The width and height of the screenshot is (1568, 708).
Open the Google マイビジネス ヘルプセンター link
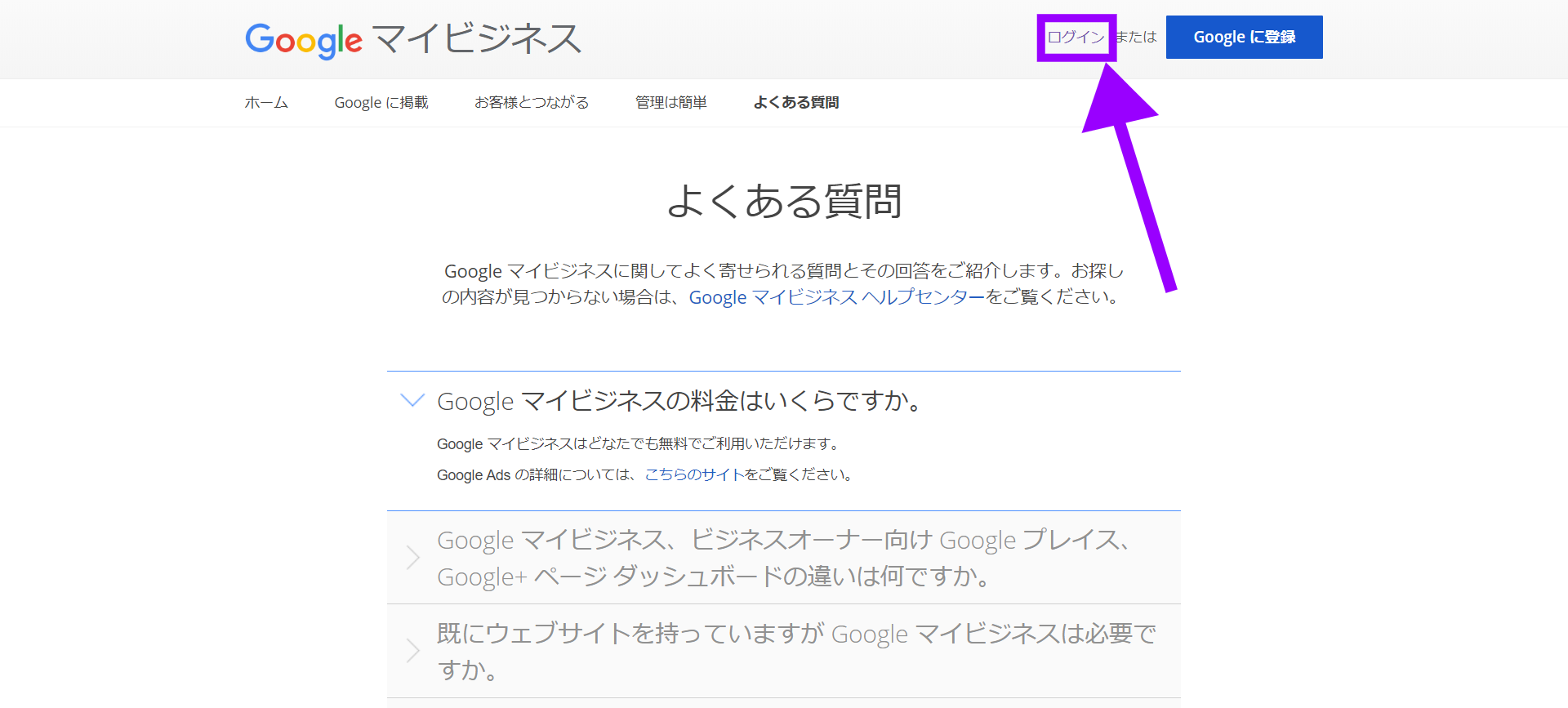[x=837, y=297]
